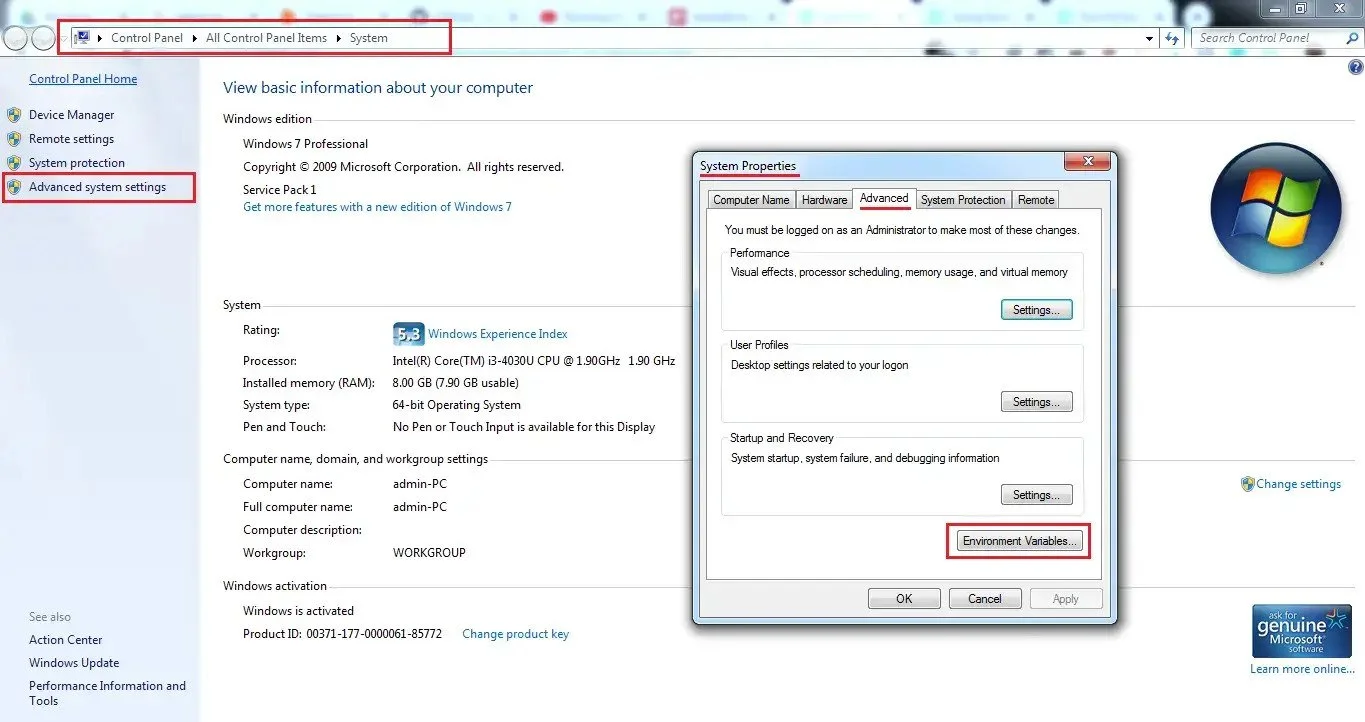Screen dimensions: 1365x722
Task: Click the shield icon beside Advanced system settings
Action: click(14, 187)
